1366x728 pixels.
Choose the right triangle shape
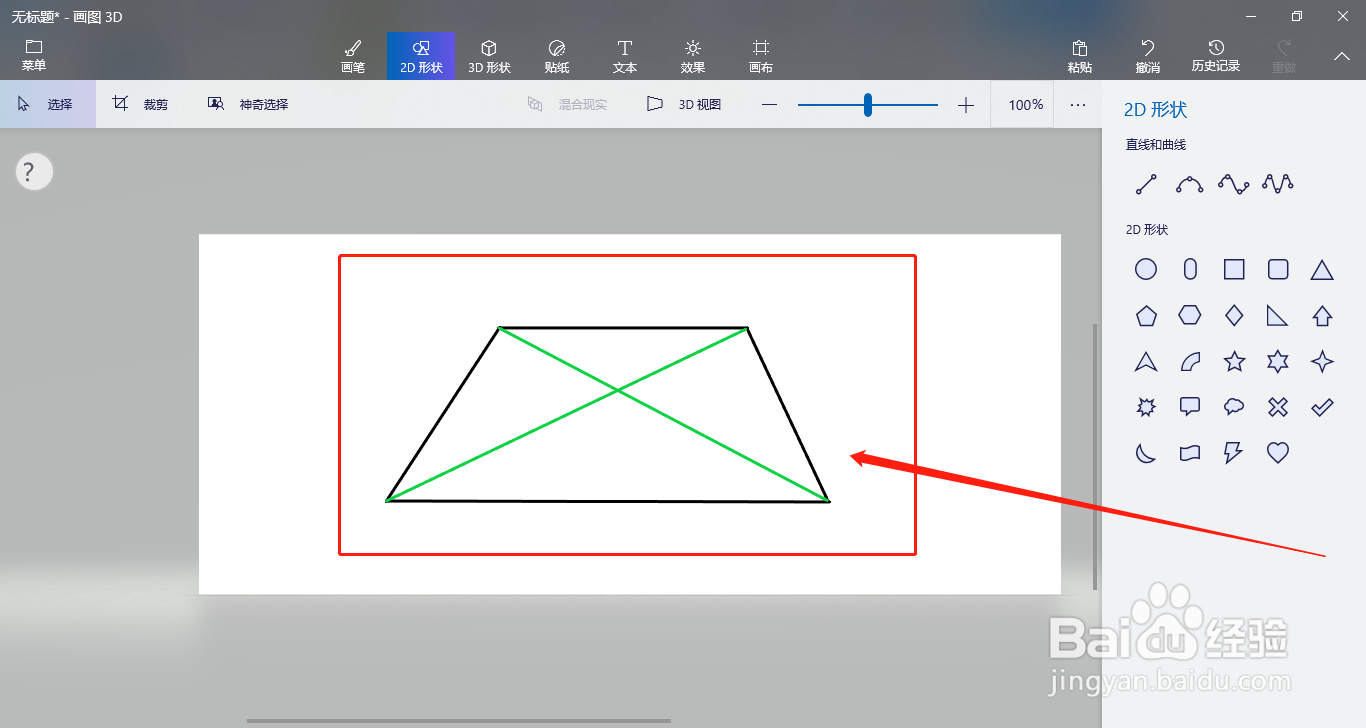click(1278, 315)
